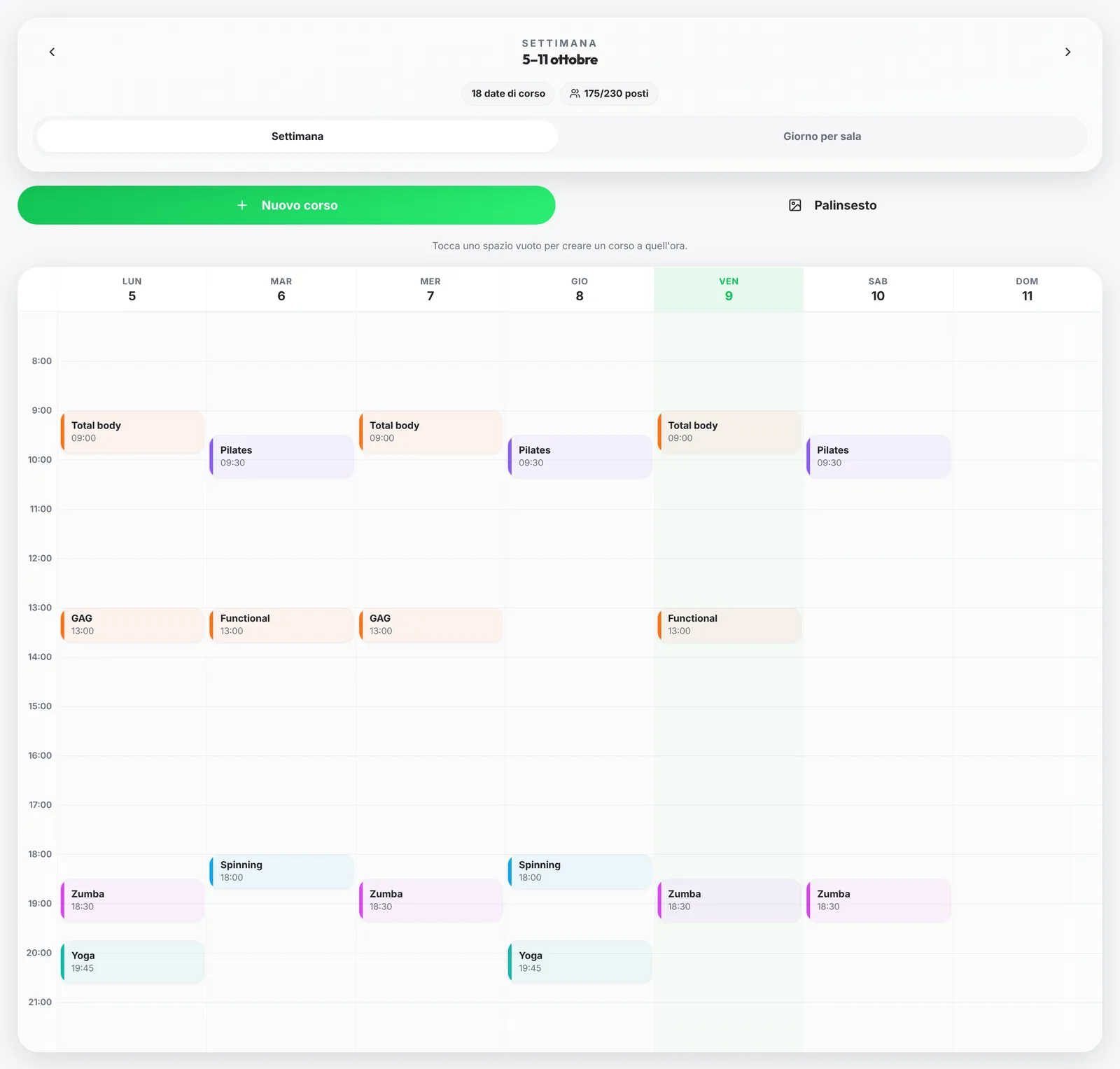Open Saturday's Pilates 09:30 class

[x=878, y=456]
